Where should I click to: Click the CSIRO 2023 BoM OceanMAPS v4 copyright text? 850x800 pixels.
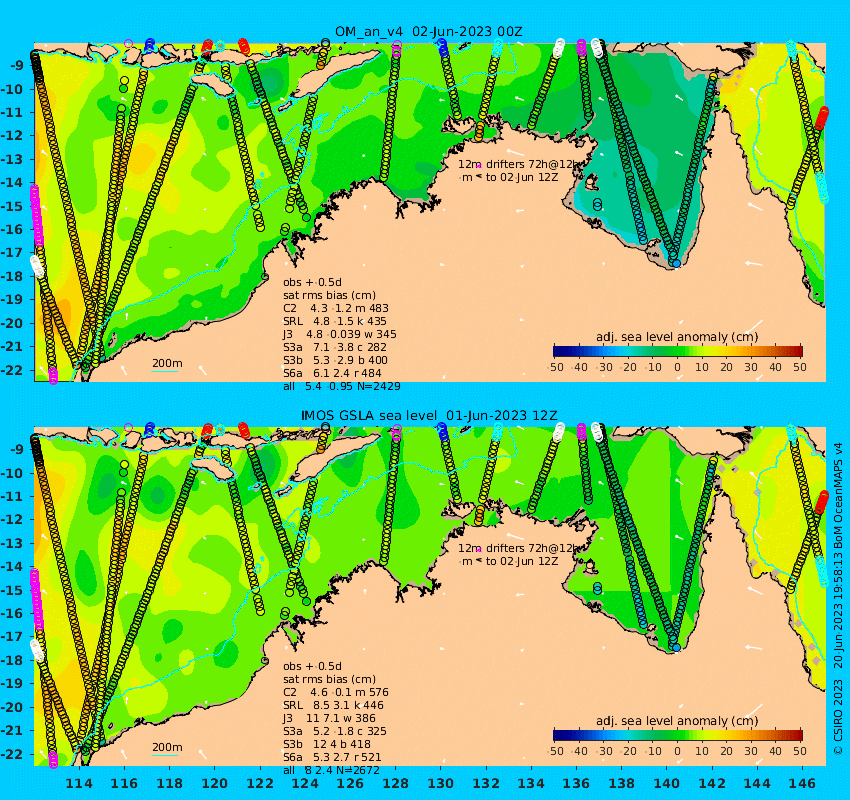click(838, 598)
